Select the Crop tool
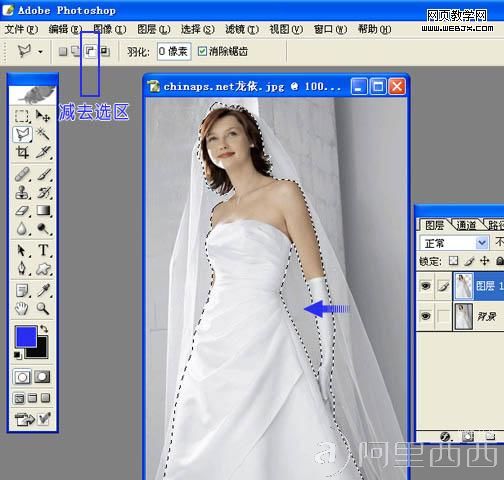This screenshot has height=480, width=504. [x=22, y=153]
